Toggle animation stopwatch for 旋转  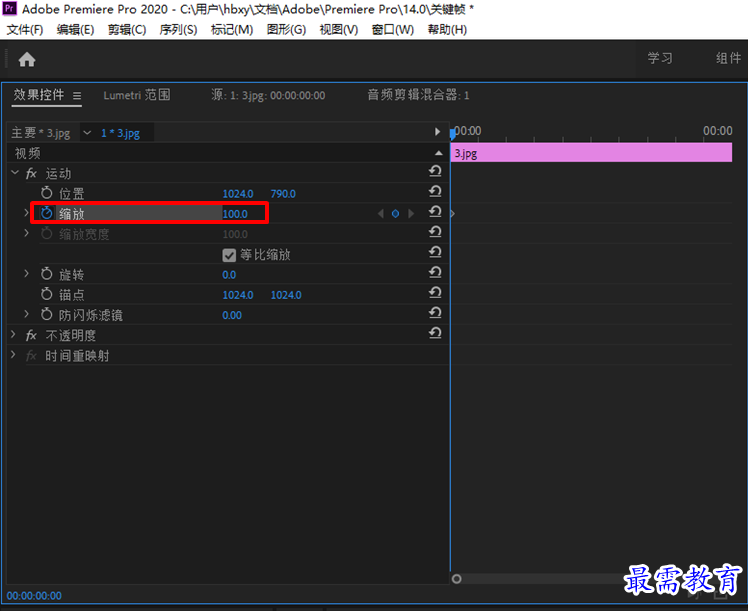tap(46, 274)
